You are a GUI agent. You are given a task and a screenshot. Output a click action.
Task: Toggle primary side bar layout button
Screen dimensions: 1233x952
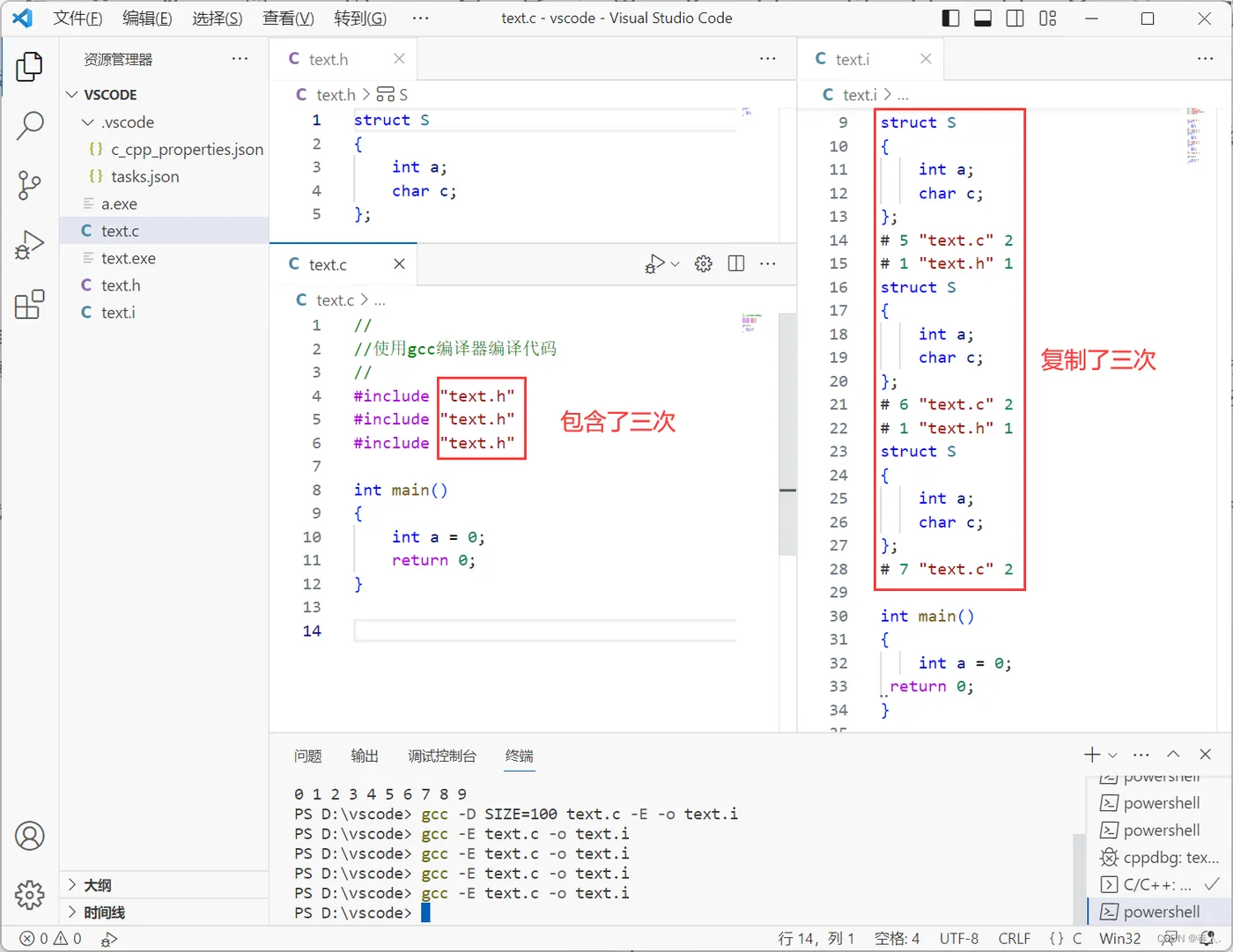pyautogui.click(x=950, y=18)
